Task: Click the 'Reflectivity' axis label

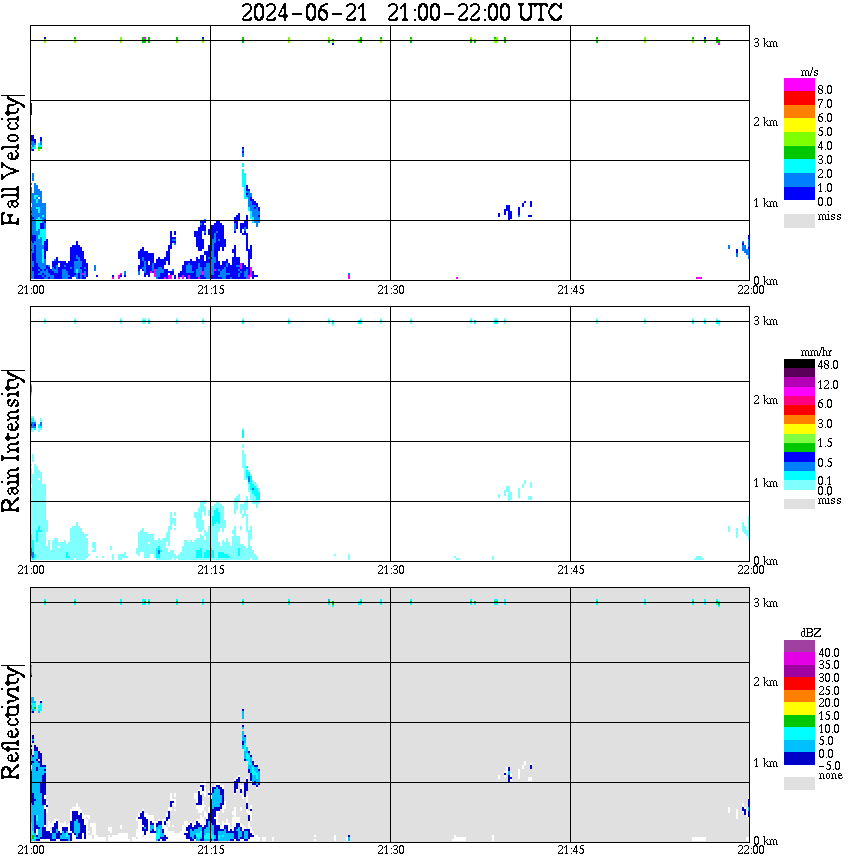Action: [x=12, y=722]
